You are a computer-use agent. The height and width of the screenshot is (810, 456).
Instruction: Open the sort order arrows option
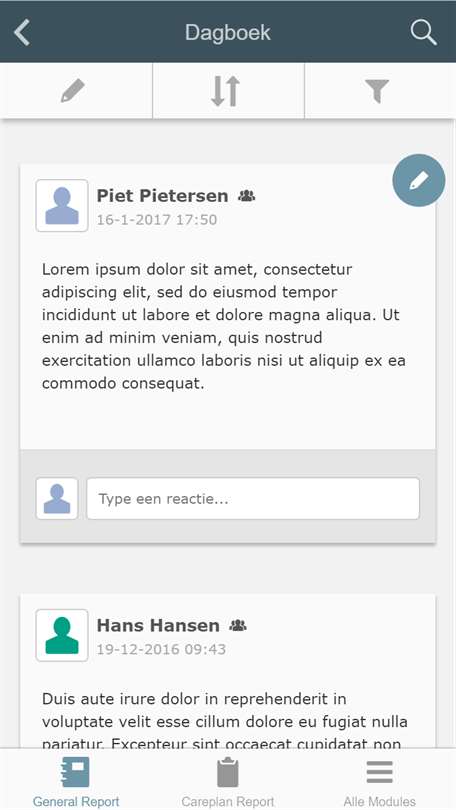pos(226,91)
